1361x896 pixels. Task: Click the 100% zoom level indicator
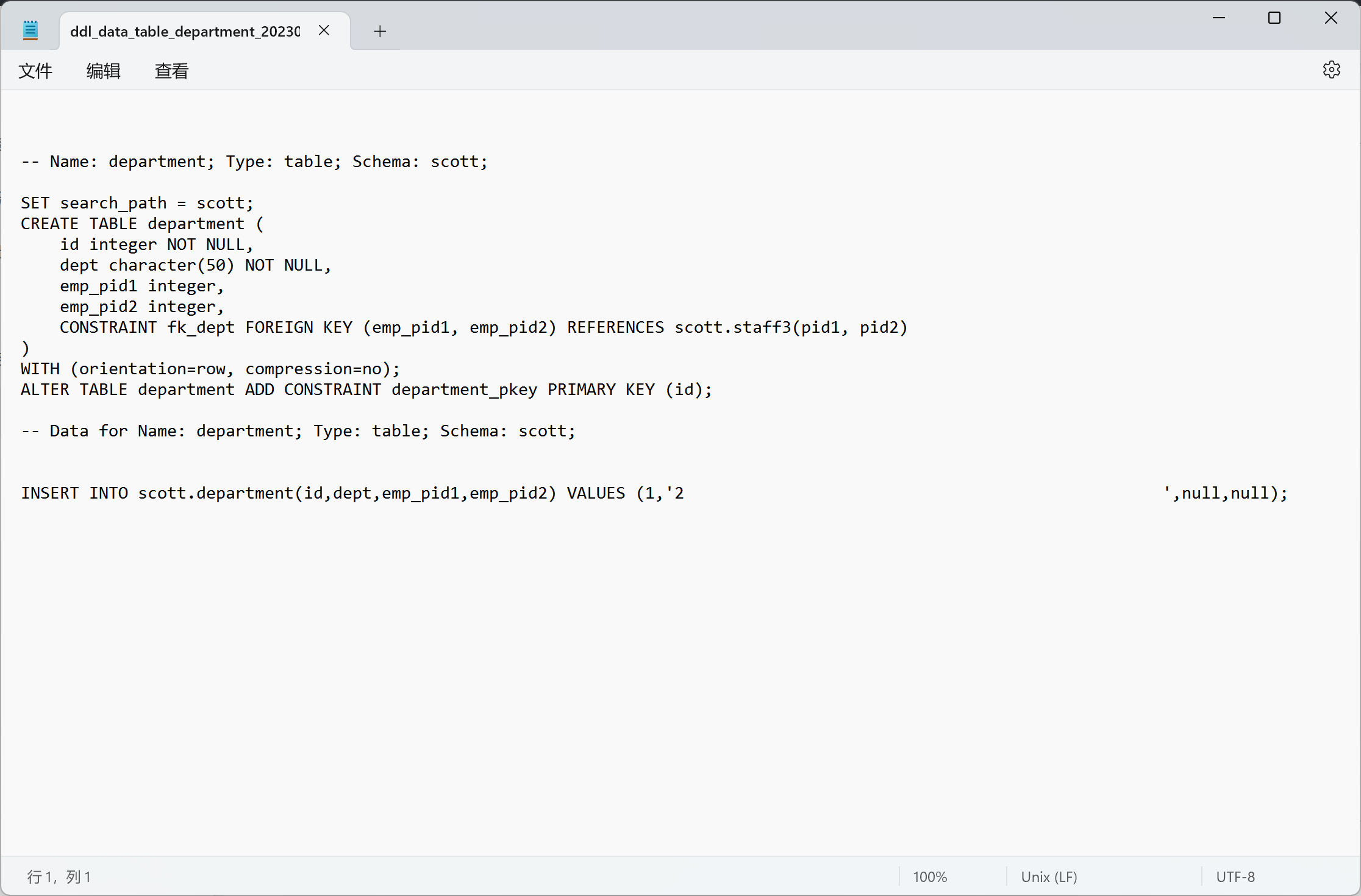click(x=929, y=877)
